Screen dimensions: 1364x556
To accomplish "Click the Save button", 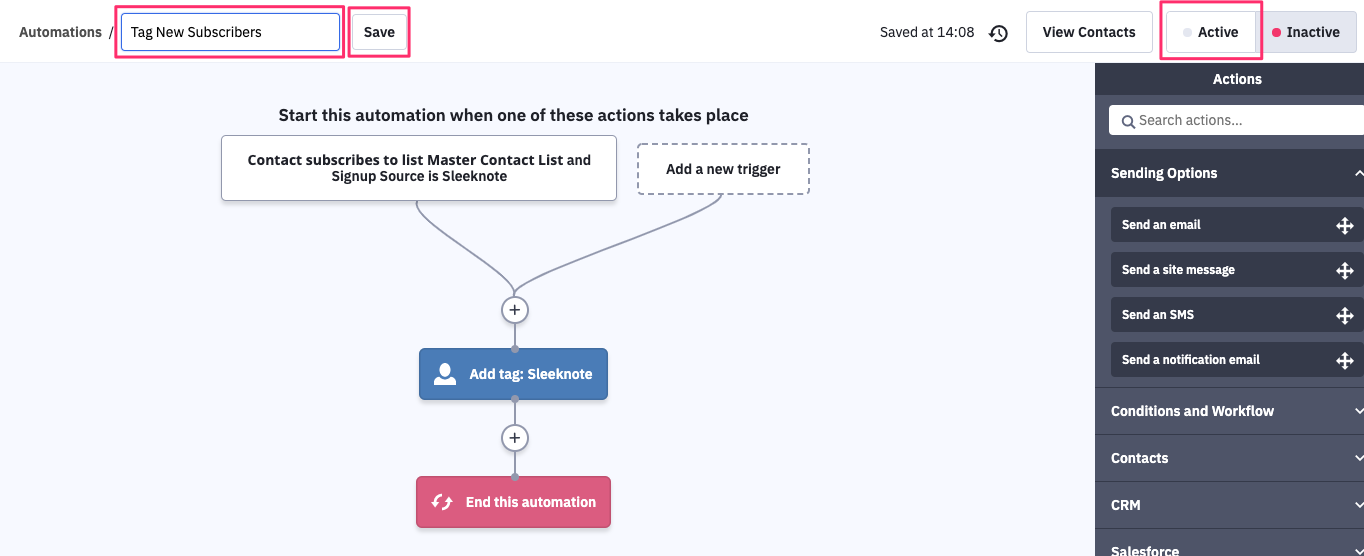I will pyautogui.click(x=379, y=32).
